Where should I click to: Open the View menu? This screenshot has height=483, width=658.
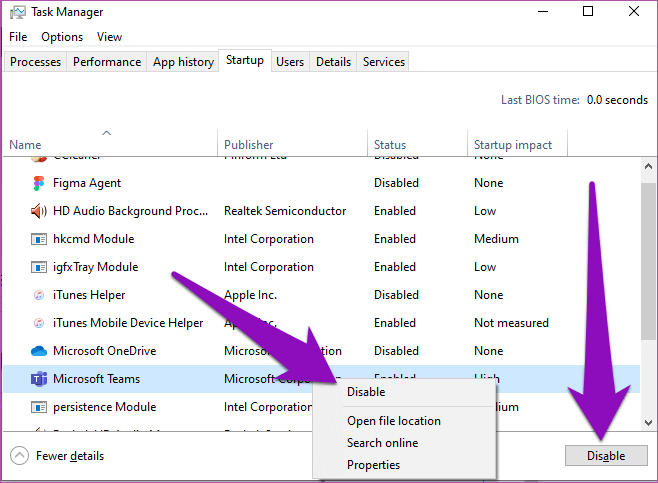point(109,37)
